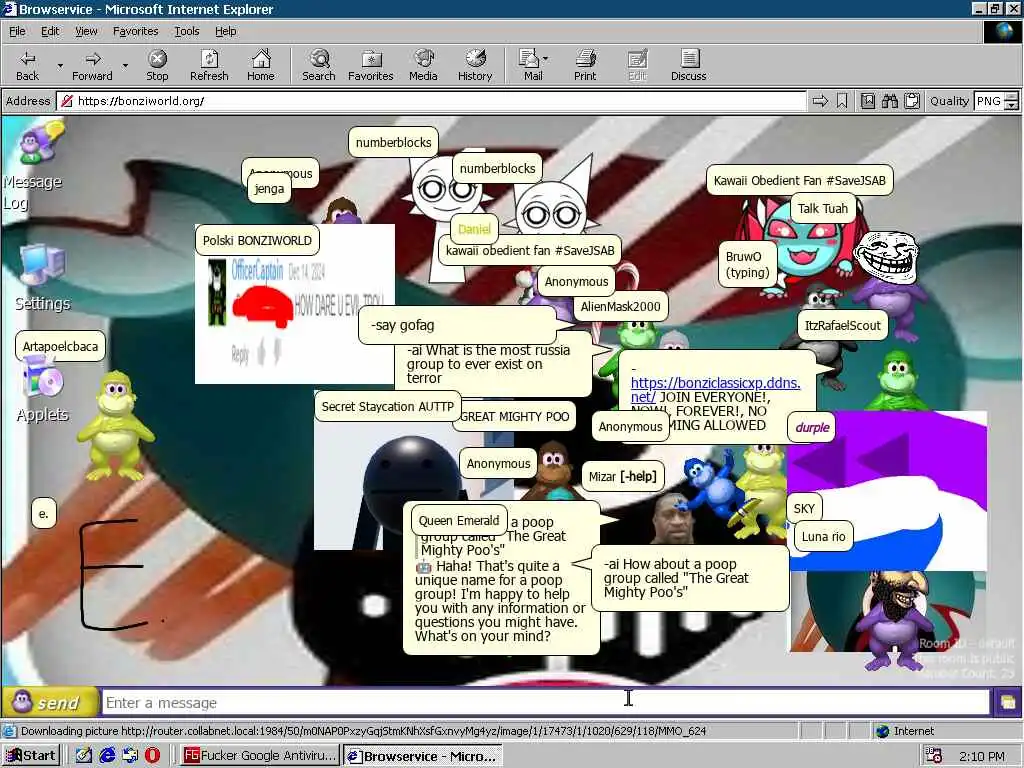1024x768 pixels.
Task: Click the 'Mizar [-help]' name tag
Action: point(622,476)
